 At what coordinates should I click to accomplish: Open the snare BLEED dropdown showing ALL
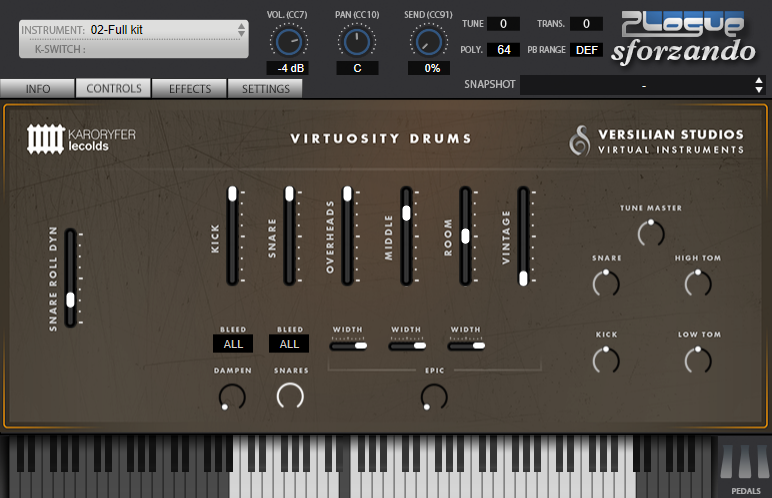(289, 344)
